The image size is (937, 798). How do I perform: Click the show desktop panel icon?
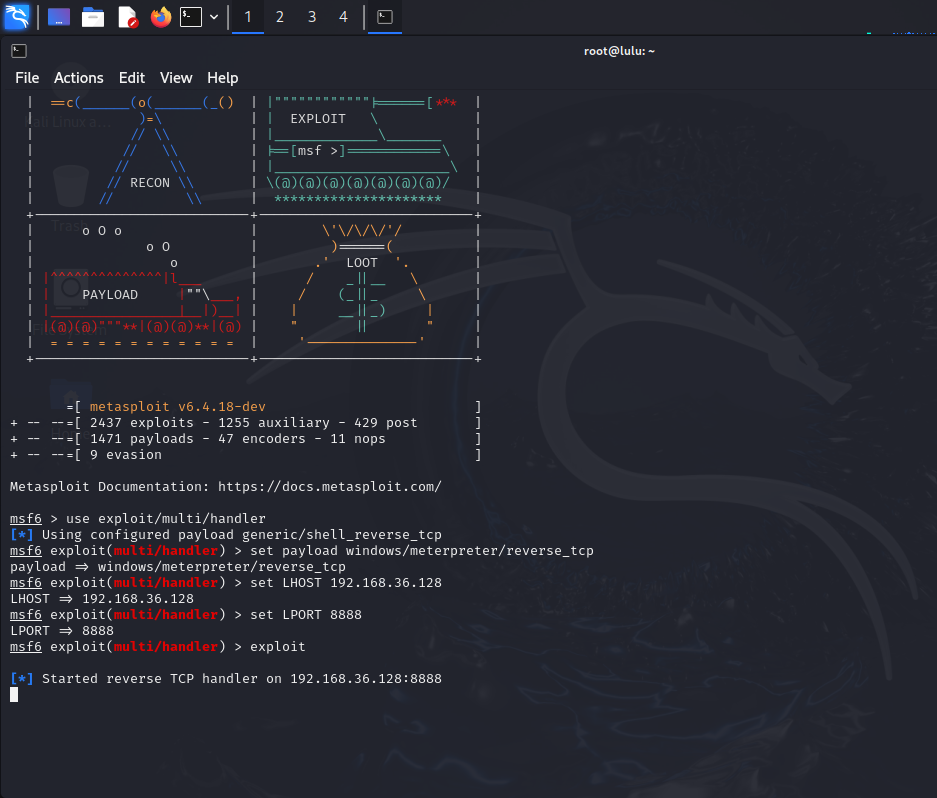point(59,17)
